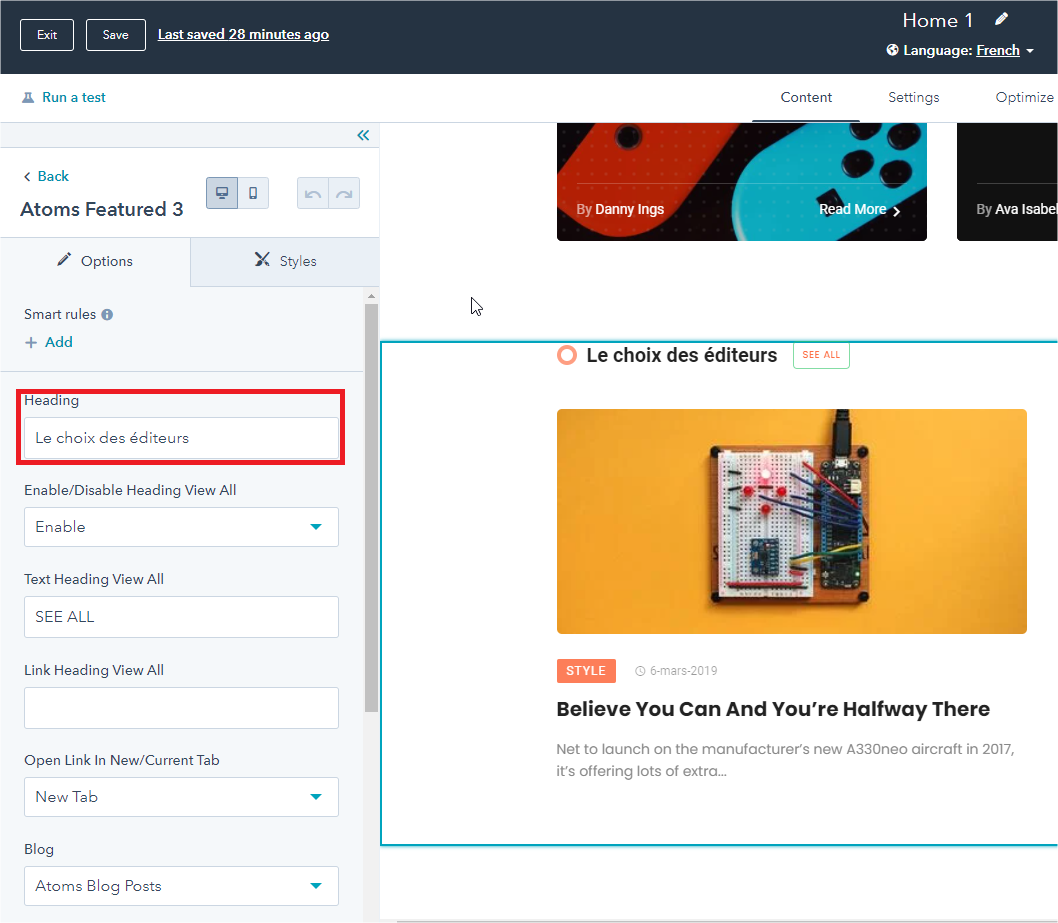Click the Link Heading View All input field
The image size is (1058, 923).
pyautogui.click(x=181, y=708)
